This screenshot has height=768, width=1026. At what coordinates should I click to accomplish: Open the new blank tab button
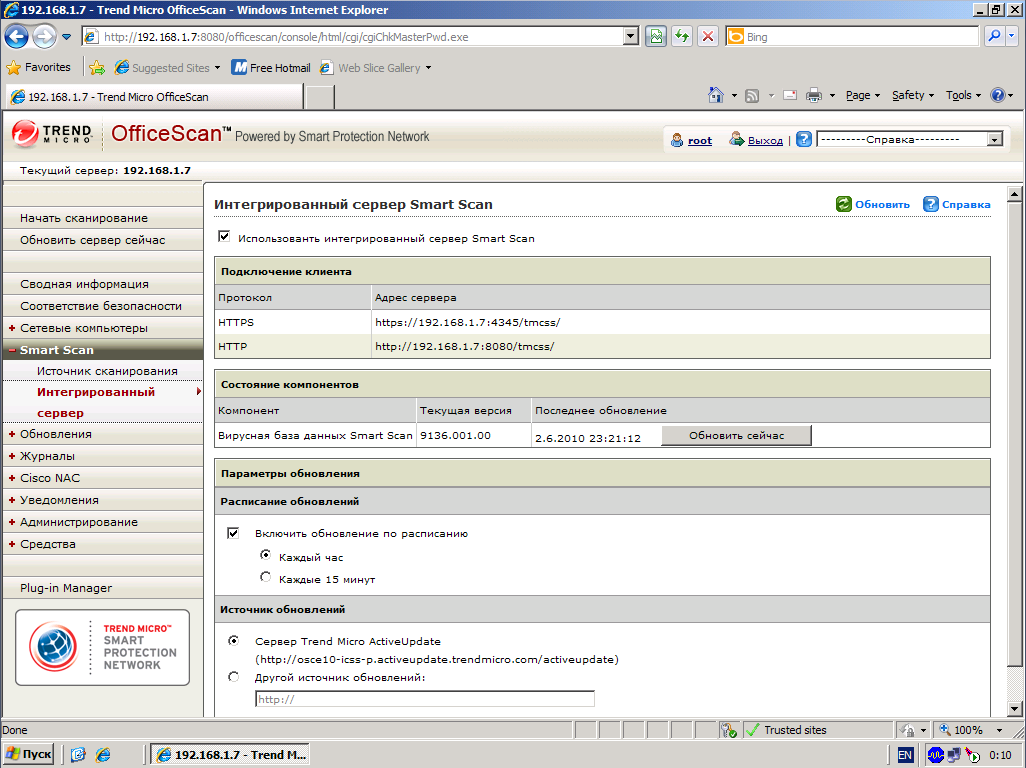click(x=320, y=97)
